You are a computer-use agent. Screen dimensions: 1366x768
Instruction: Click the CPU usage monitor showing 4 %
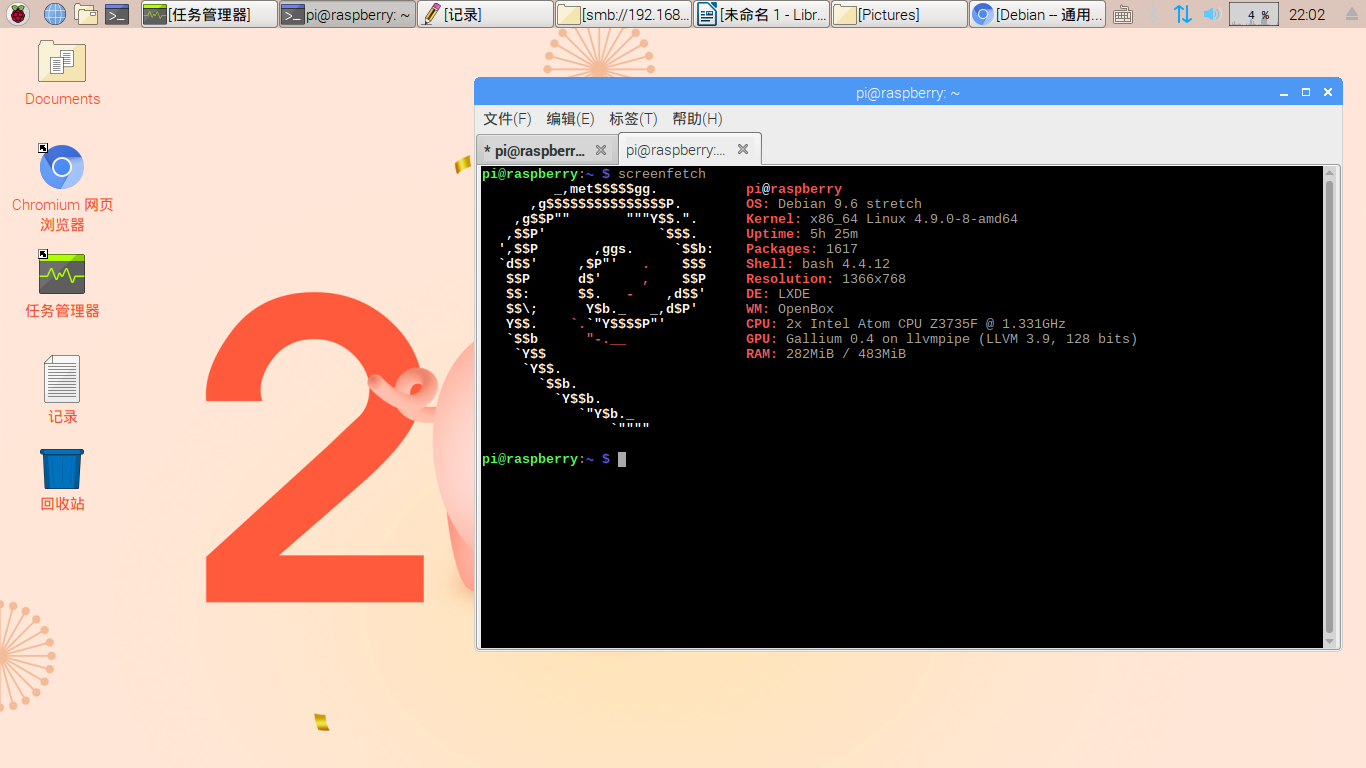coord(1254,14)
